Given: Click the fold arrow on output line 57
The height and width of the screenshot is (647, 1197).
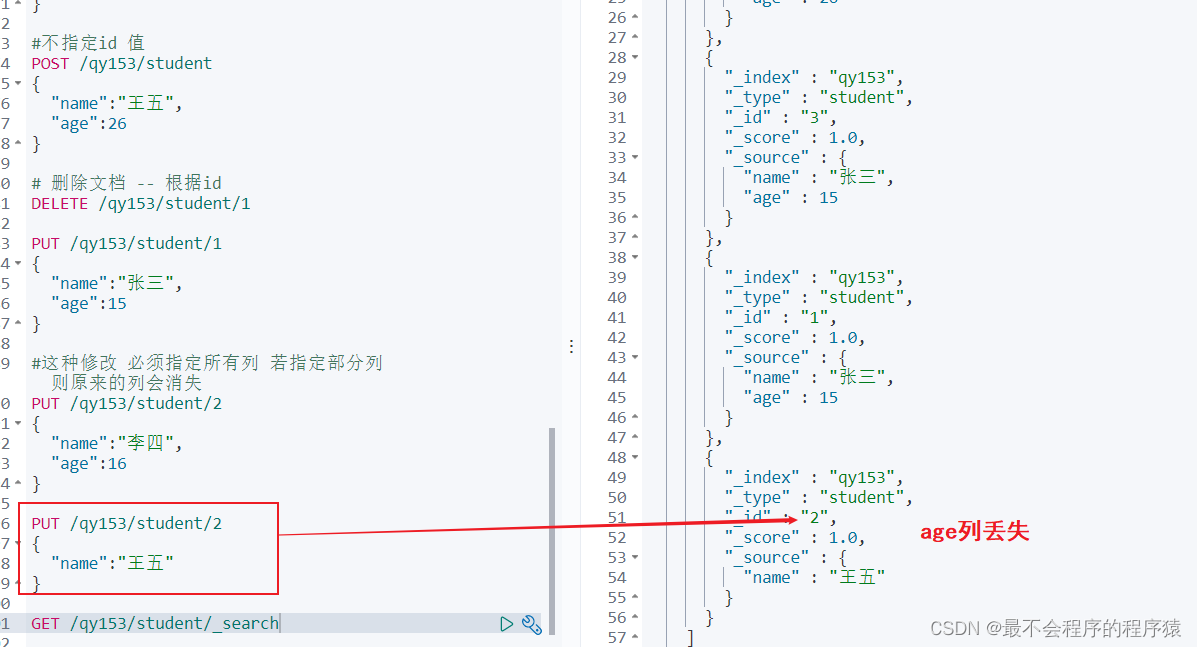Looking at the screenshot, I should [x=635, y=637].
